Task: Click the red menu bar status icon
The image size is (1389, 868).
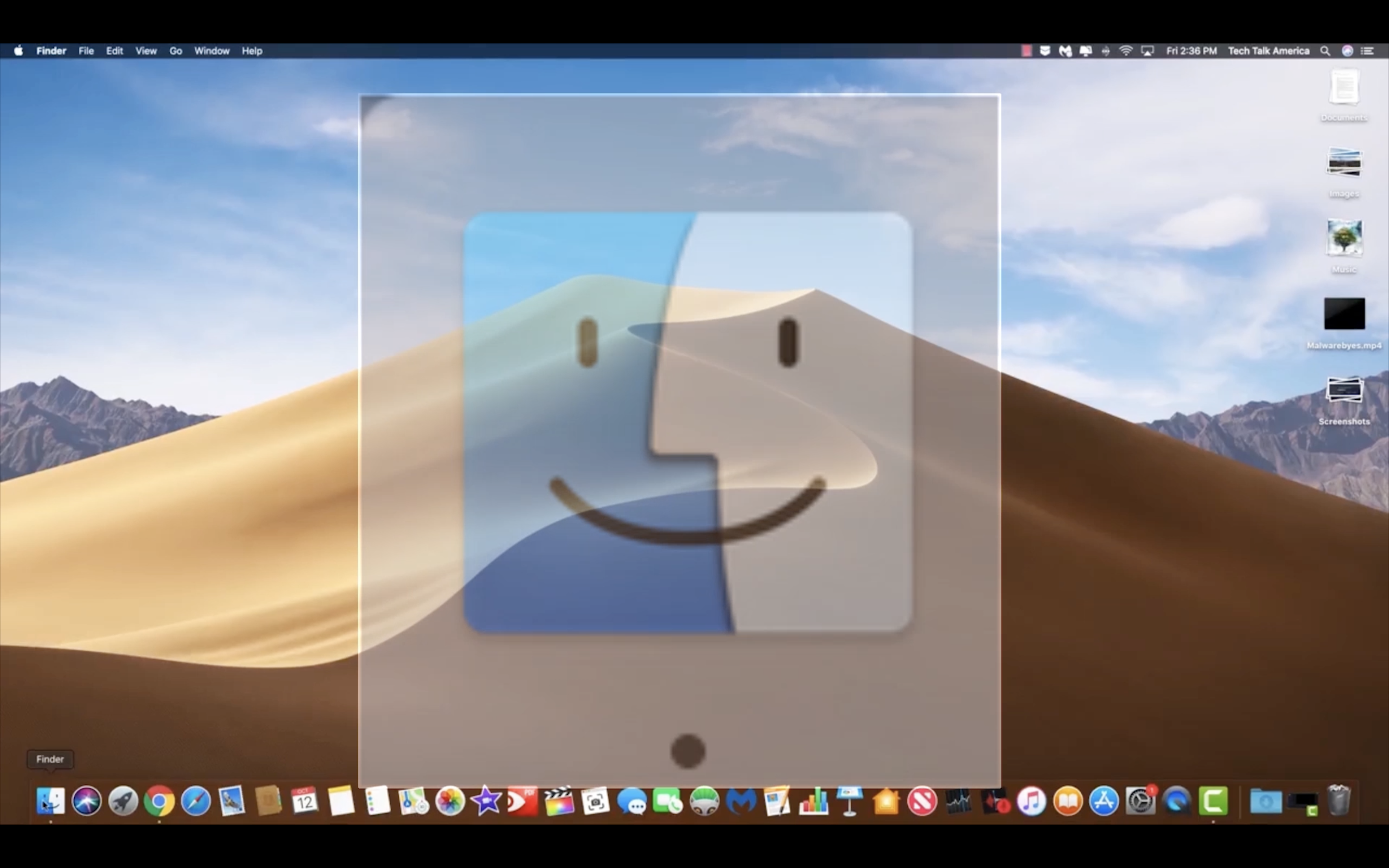Action: (x=1026, y=51)
